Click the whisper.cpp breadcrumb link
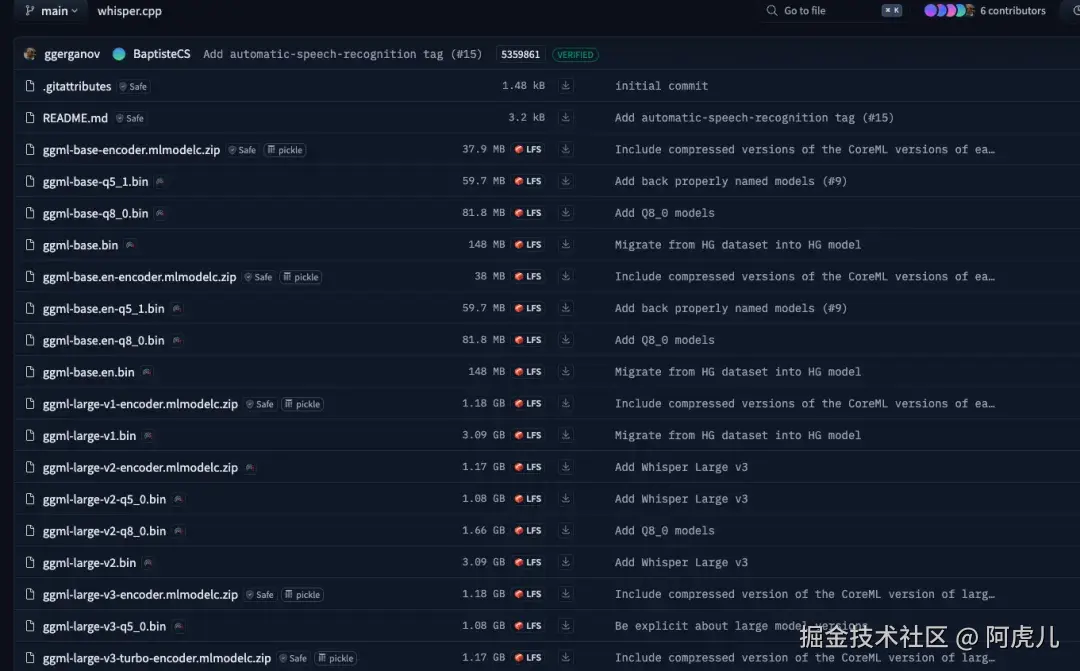Viewport: 1080px width, 671px height. 129,11
